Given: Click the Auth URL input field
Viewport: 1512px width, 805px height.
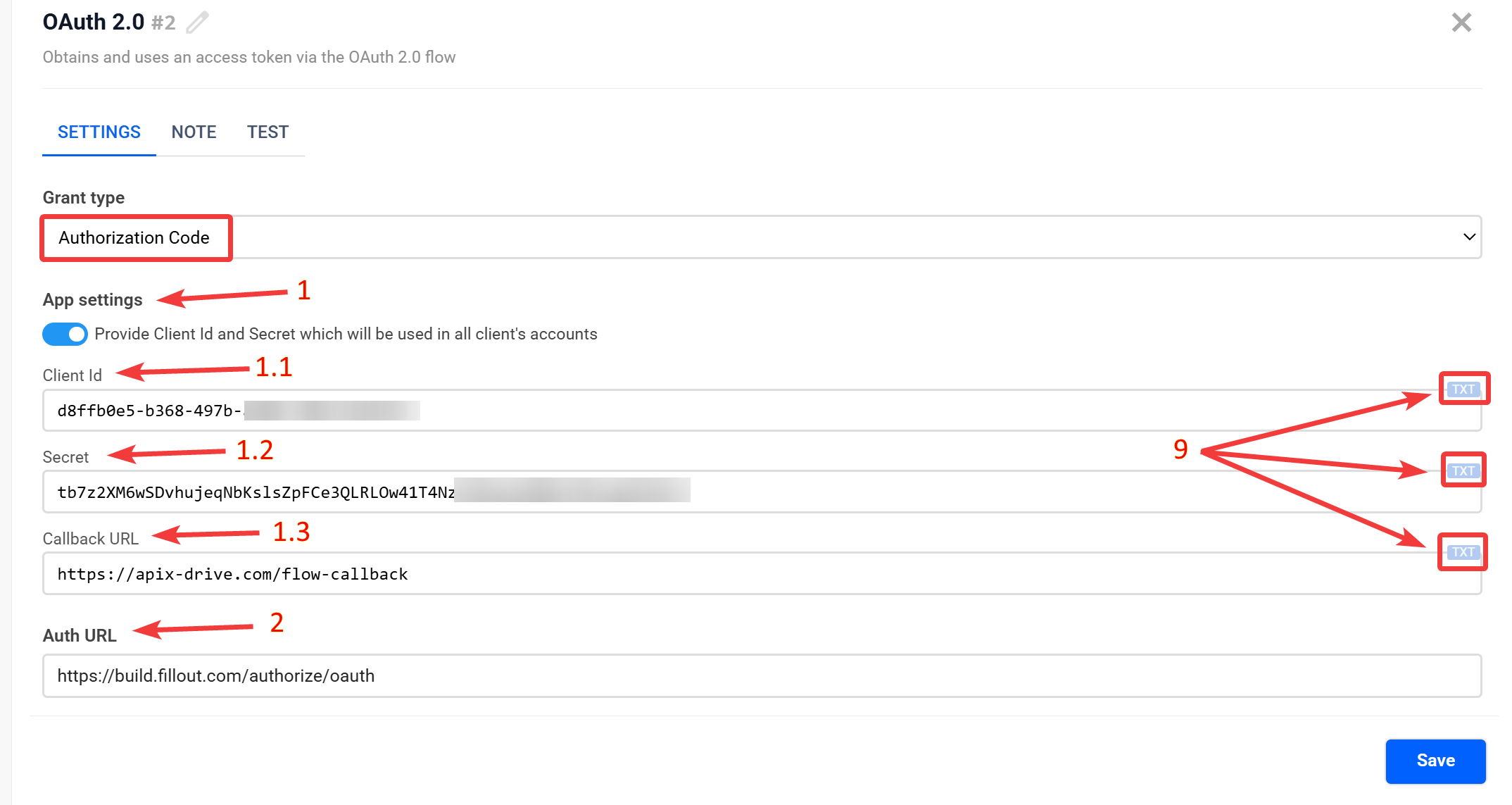Looking at the screenshot, I should click(760, 676).
